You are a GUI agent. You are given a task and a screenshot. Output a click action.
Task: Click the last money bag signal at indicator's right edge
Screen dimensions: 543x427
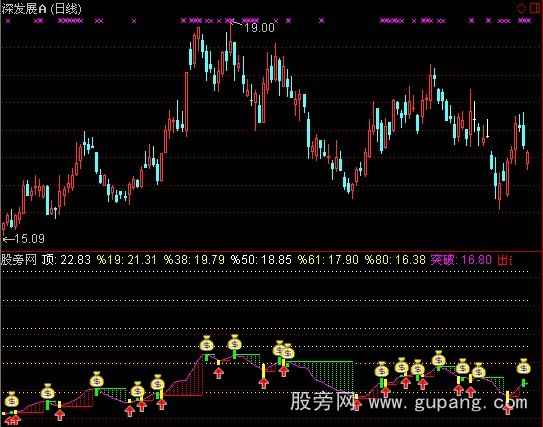click(523, 366)
